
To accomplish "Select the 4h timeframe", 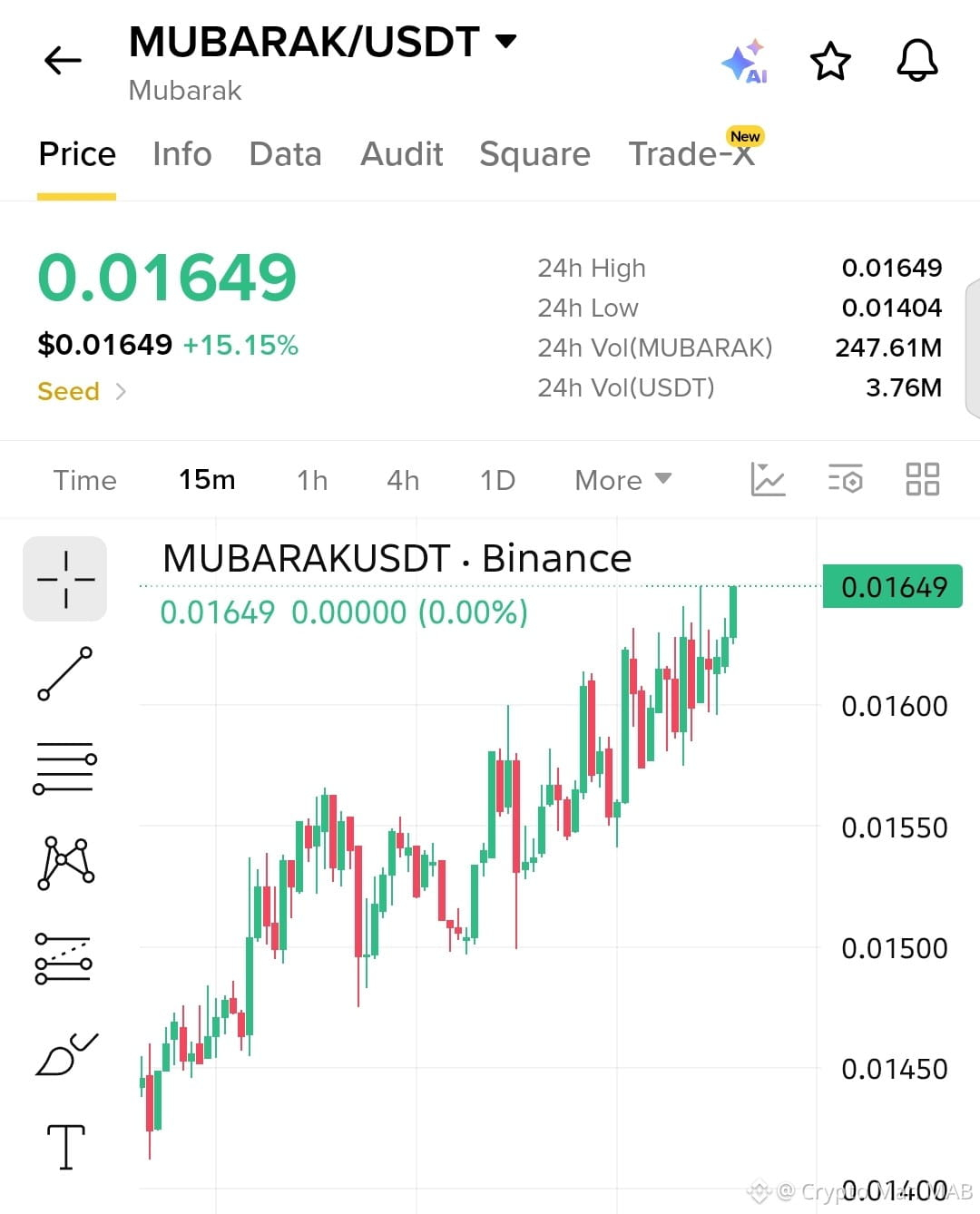I will [x=403, y=480].
